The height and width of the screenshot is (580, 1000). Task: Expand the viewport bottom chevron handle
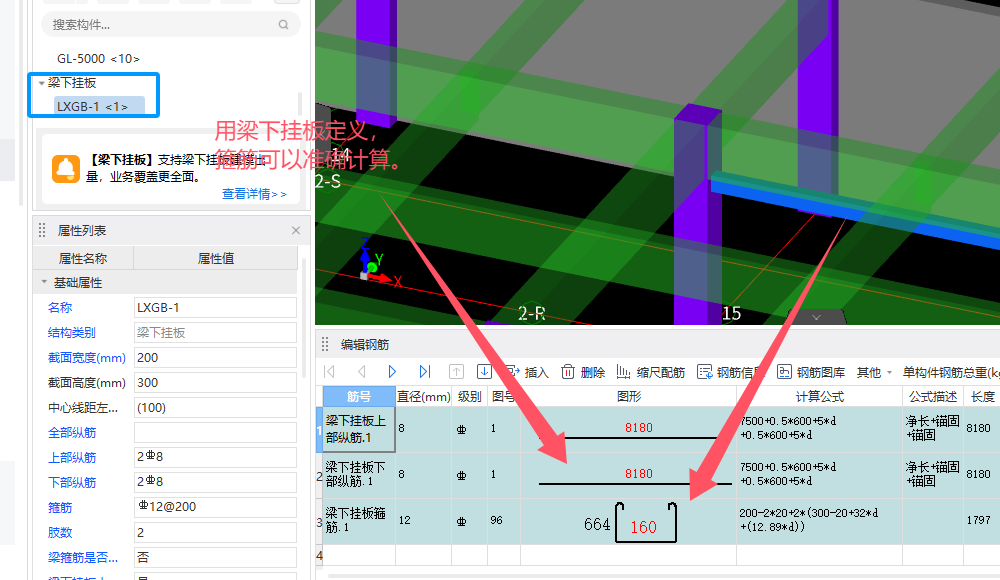(816, 316)
